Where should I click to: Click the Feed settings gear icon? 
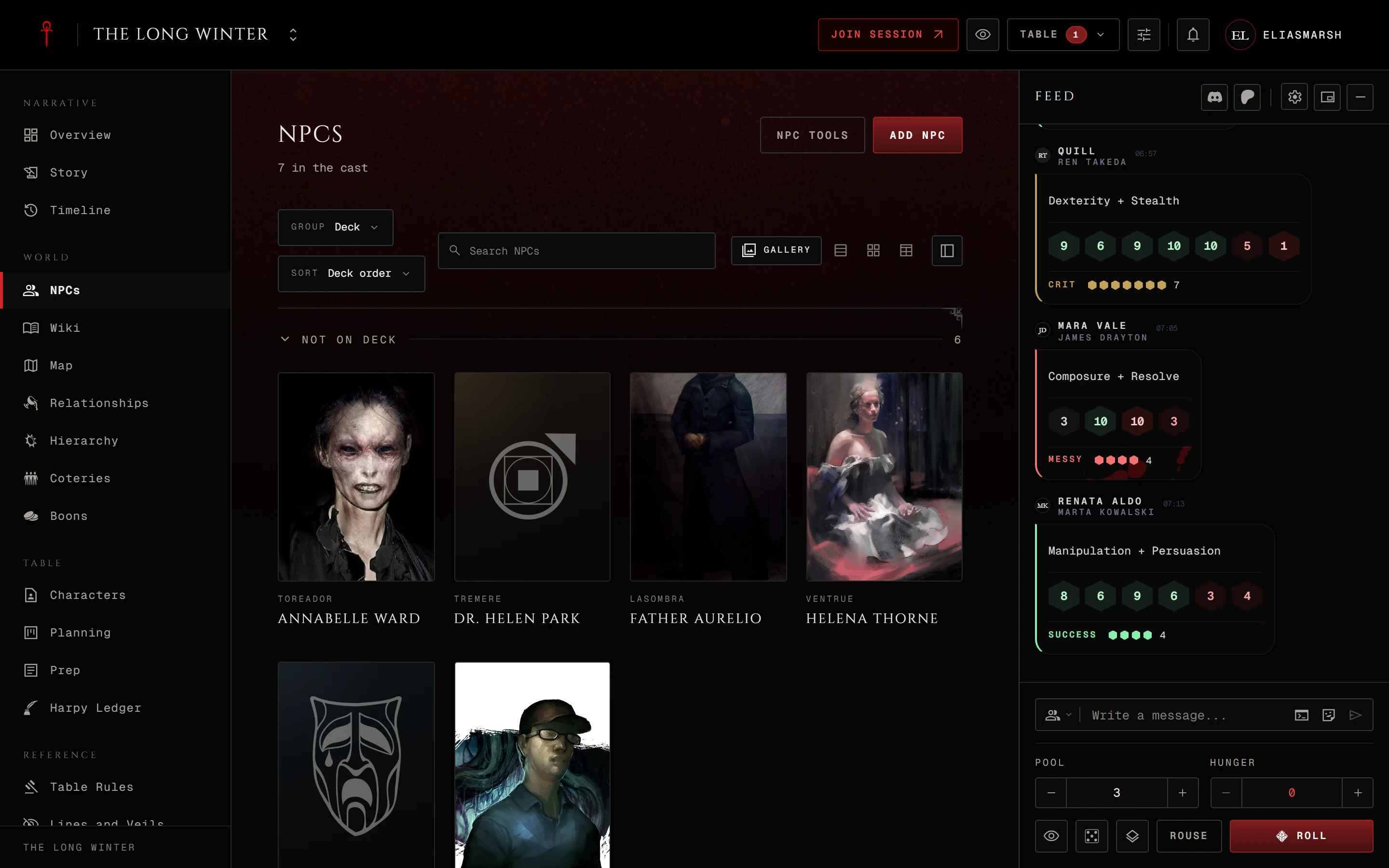point(1294,97)
